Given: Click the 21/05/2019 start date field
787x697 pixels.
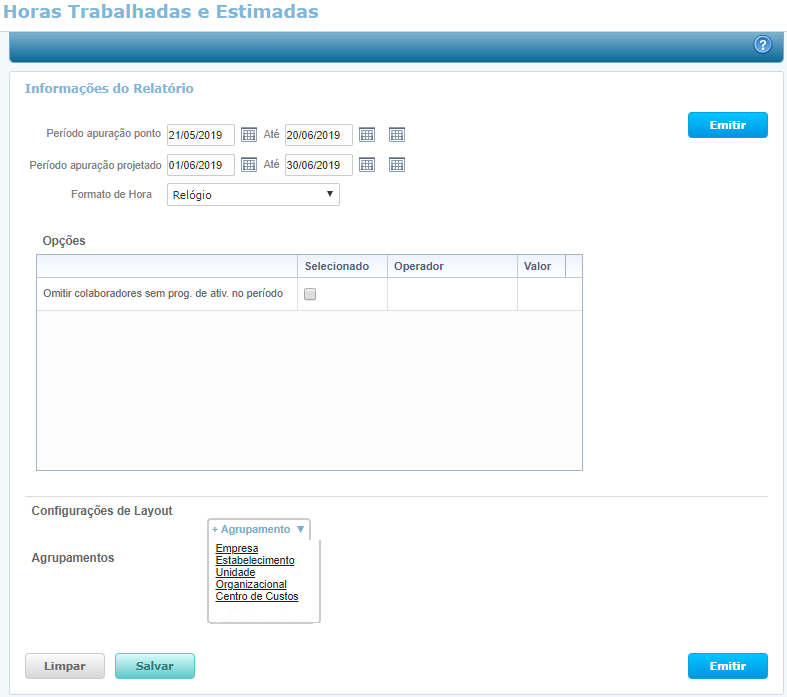Looking at the screenshot, I should pyautogui.click(x=201, y=135).
